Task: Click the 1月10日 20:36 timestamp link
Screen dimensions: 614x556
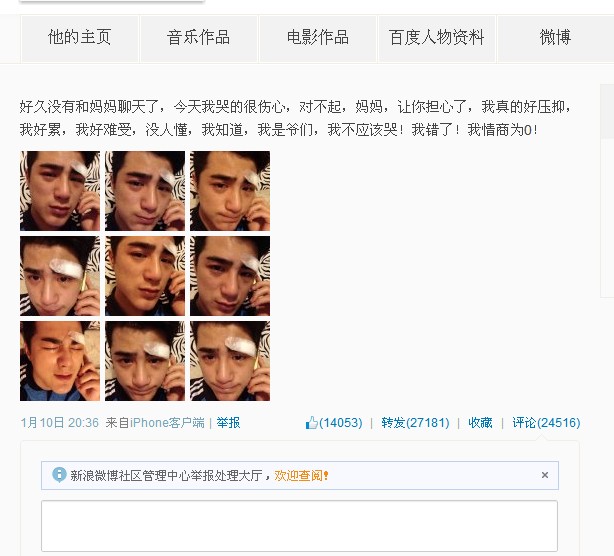Action: tap(60, 423)
